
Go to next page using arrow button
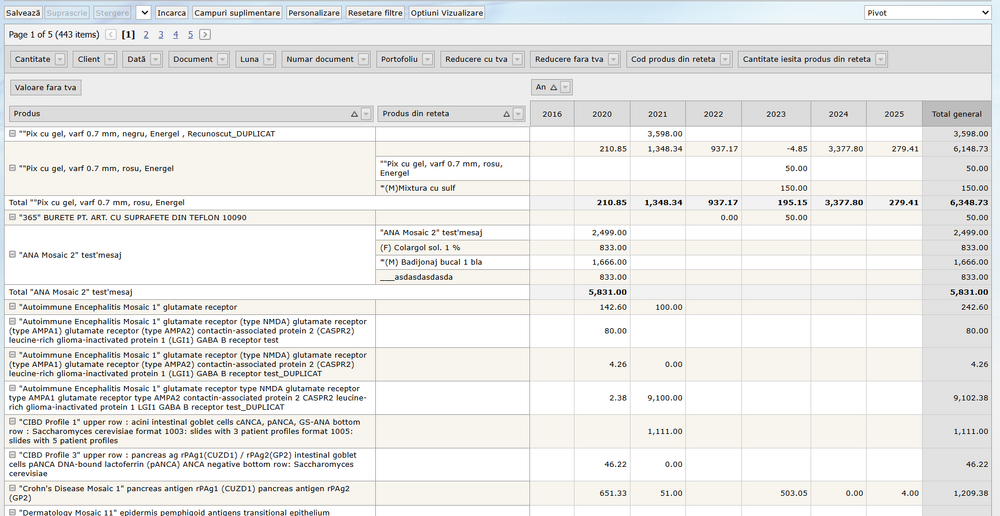[x=205, y=34]
